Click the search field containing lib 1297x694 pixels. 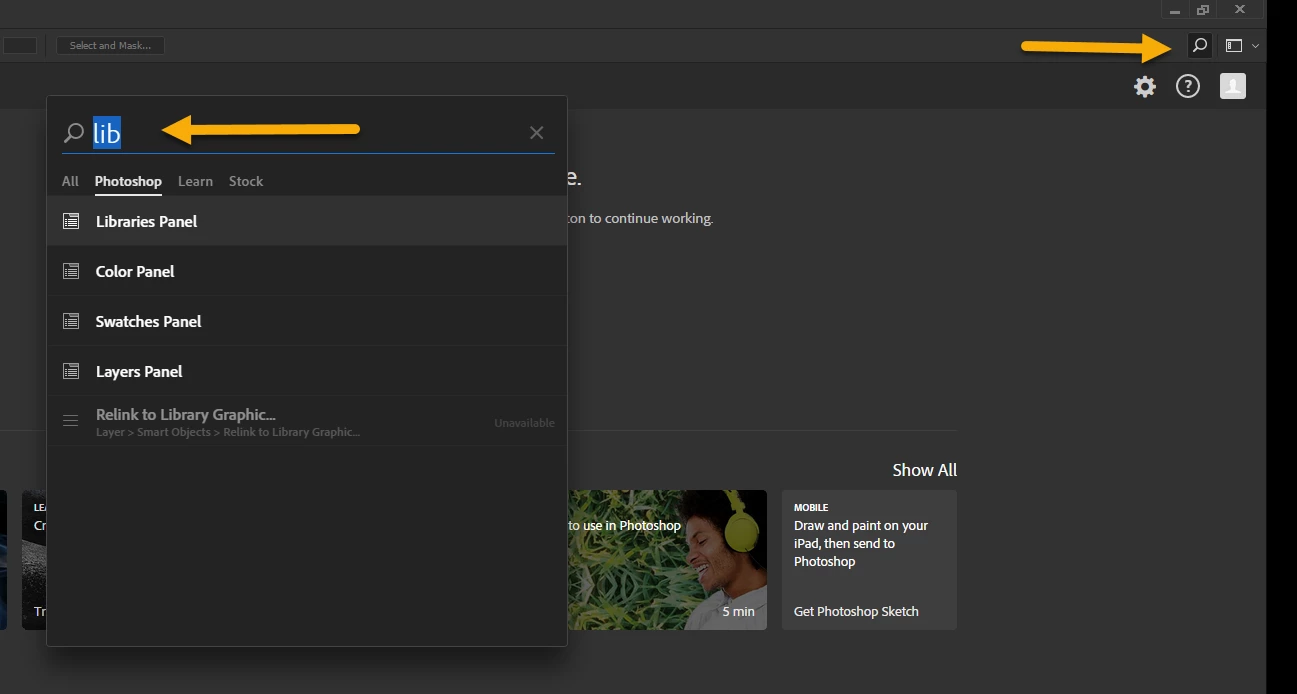308,133
